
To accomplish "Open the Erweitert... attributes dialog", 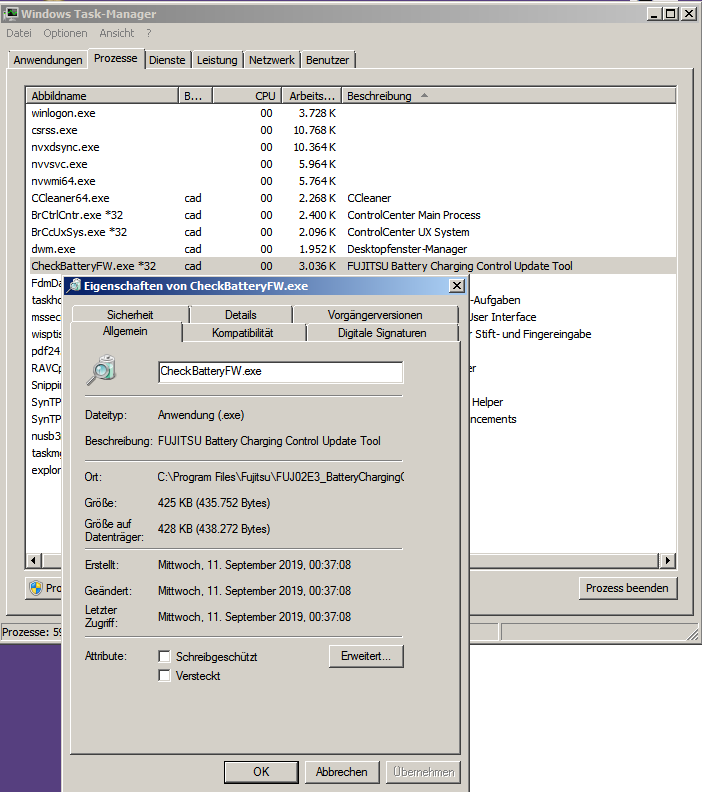I will (x=366, y=656).
